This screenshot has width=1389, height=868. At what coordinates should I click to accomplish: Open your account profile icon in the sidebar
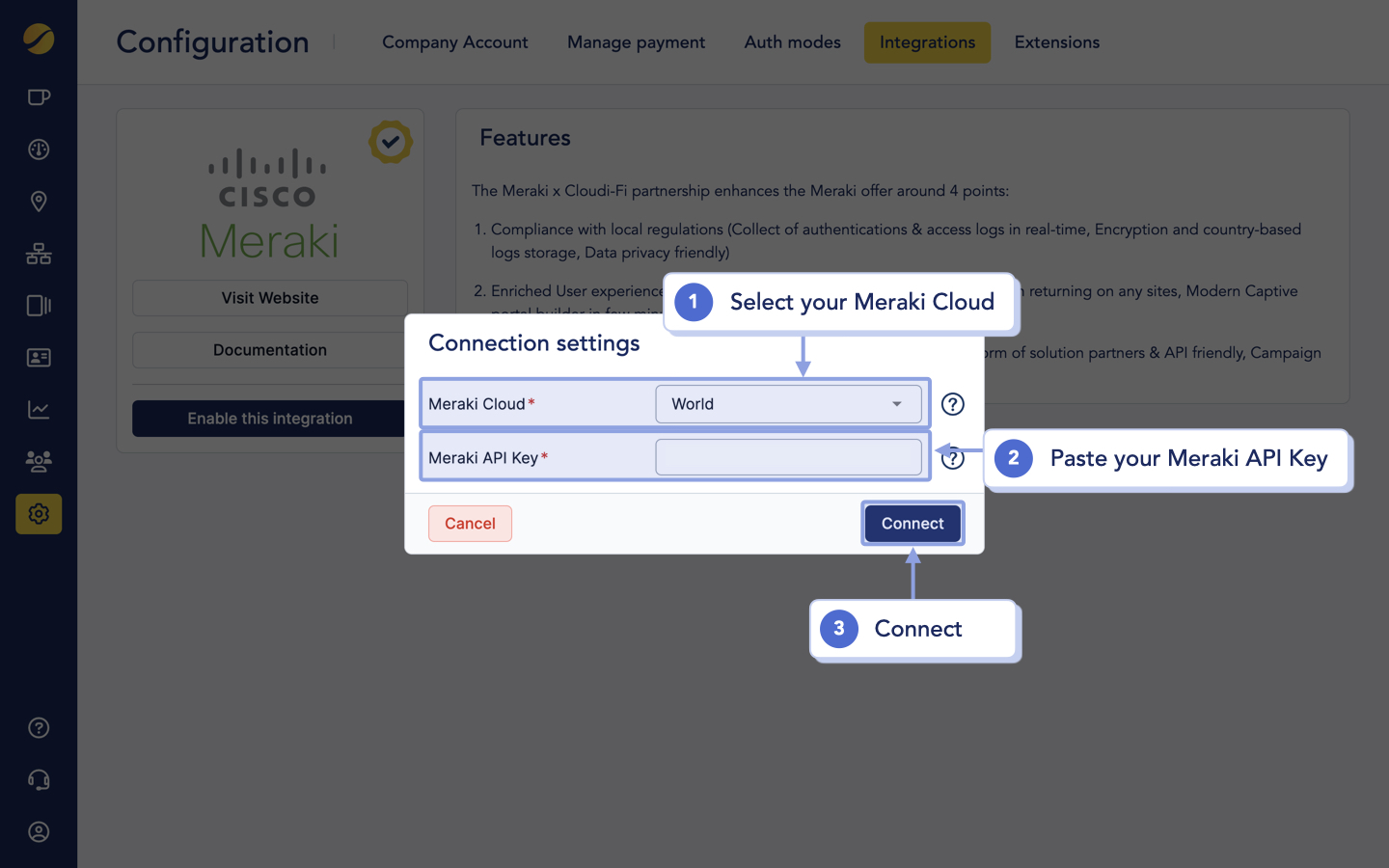(39, 831)
